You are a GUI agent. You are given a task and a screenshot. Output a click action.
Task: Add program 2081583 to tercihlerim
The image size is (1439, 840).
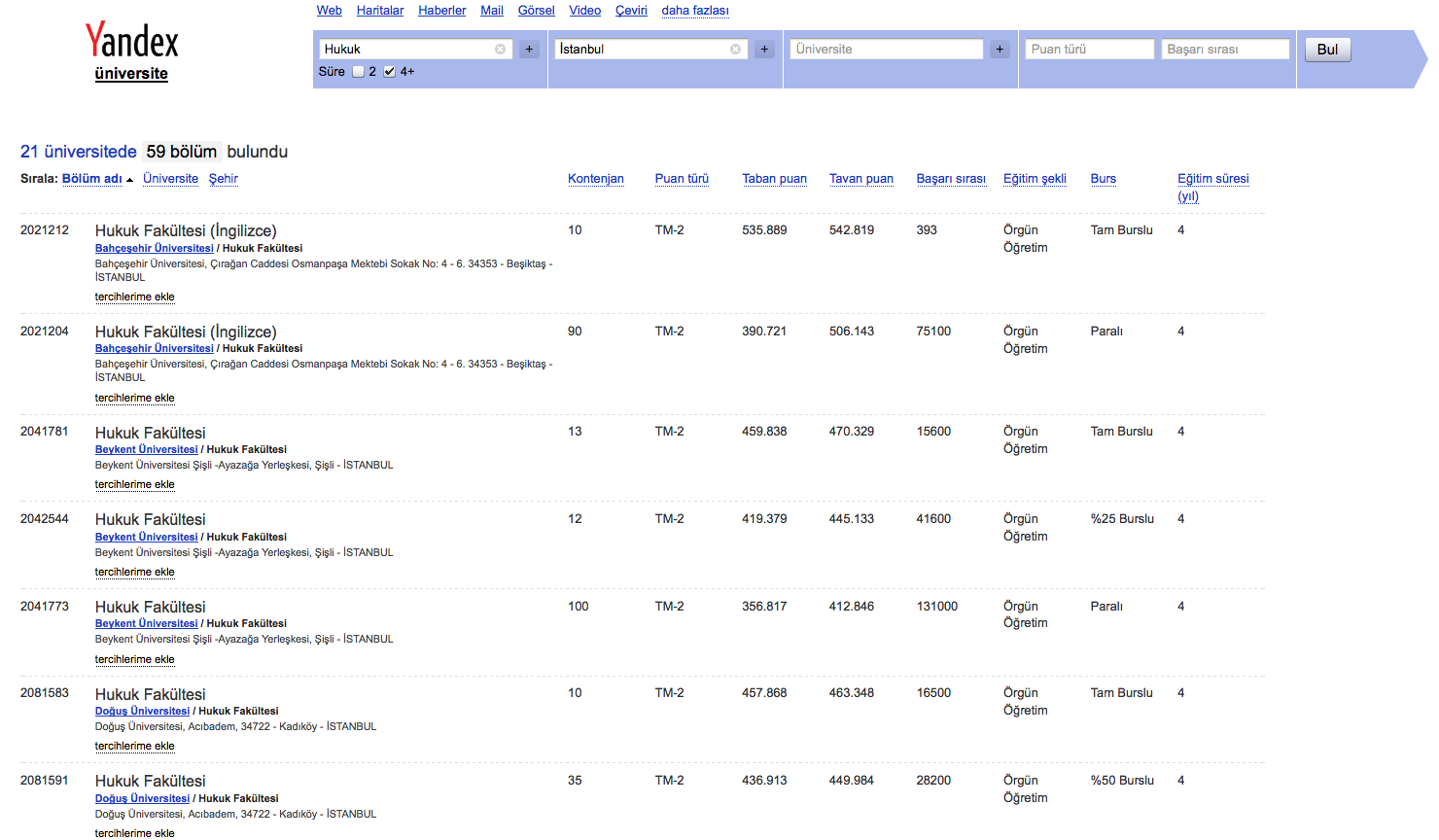[x=135, y=746]
